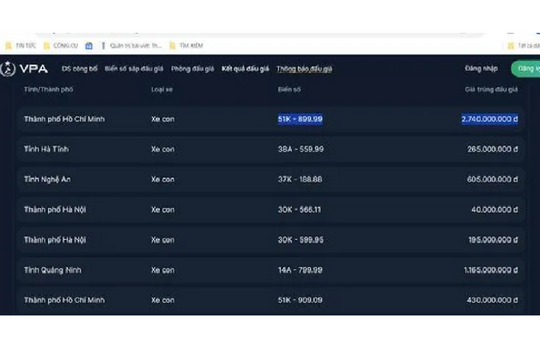Click Xe con in the 14A - 799.99 row
The height and width of the screenshot is (360, 540).
pyautogui.click(x=163, y=270)
